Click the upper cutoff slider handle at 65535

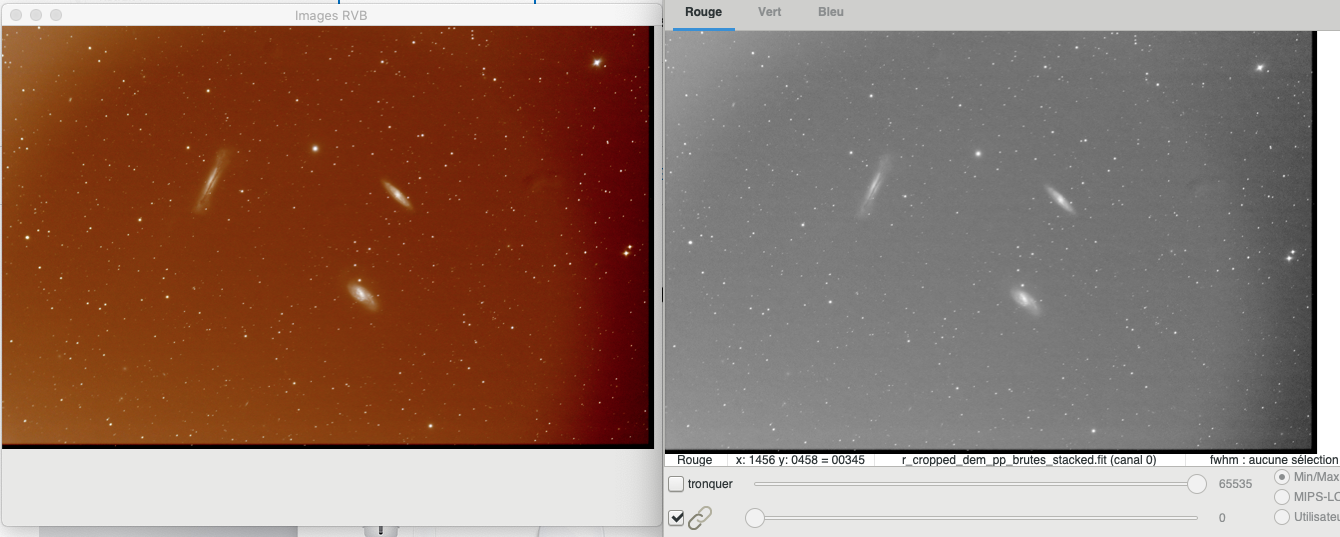1196,484
